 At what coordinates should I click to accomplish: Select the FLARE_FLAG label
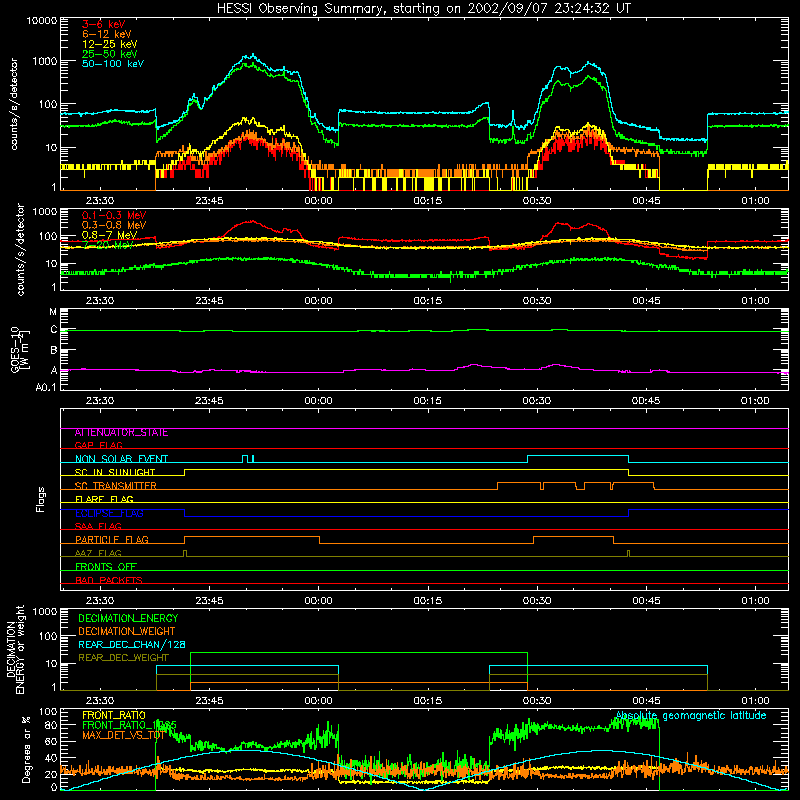pos(104,499)
